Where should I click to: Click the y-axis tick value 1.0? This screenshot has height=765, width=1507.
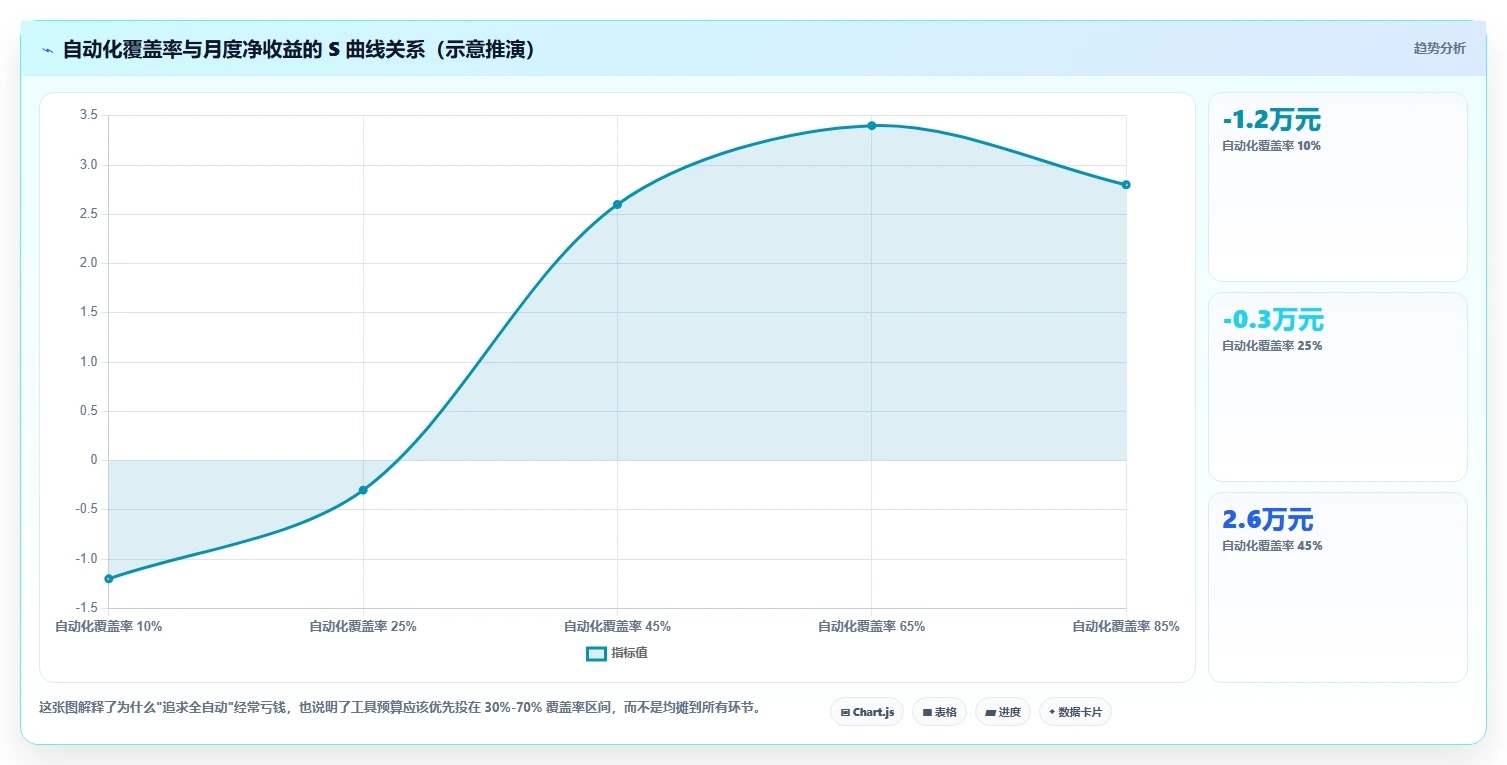[x=88, y=362]
